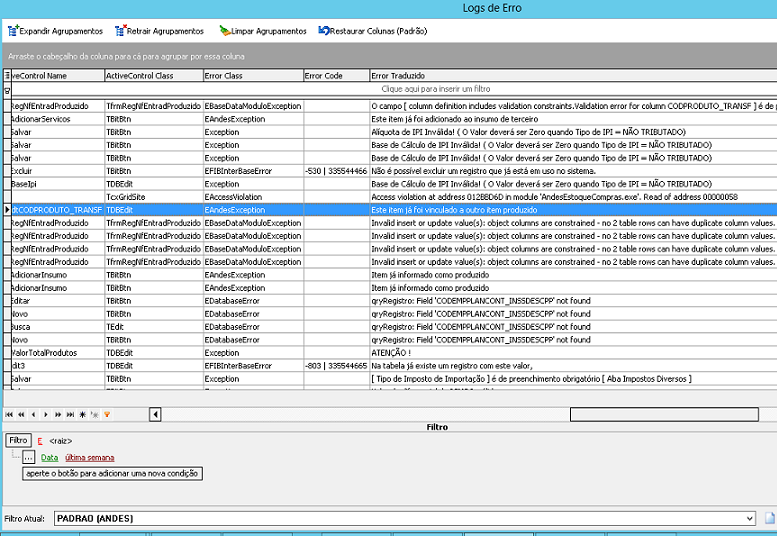Select the BaseIpi TDBEdit row
This screenshot has height=536, width=777.
[394, 184]
